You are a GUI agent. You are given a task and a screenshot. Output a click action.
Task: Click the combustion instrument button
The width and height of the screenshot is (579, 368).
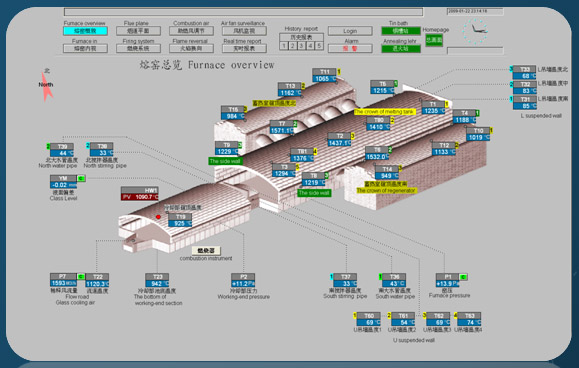[x=206, y=251]
